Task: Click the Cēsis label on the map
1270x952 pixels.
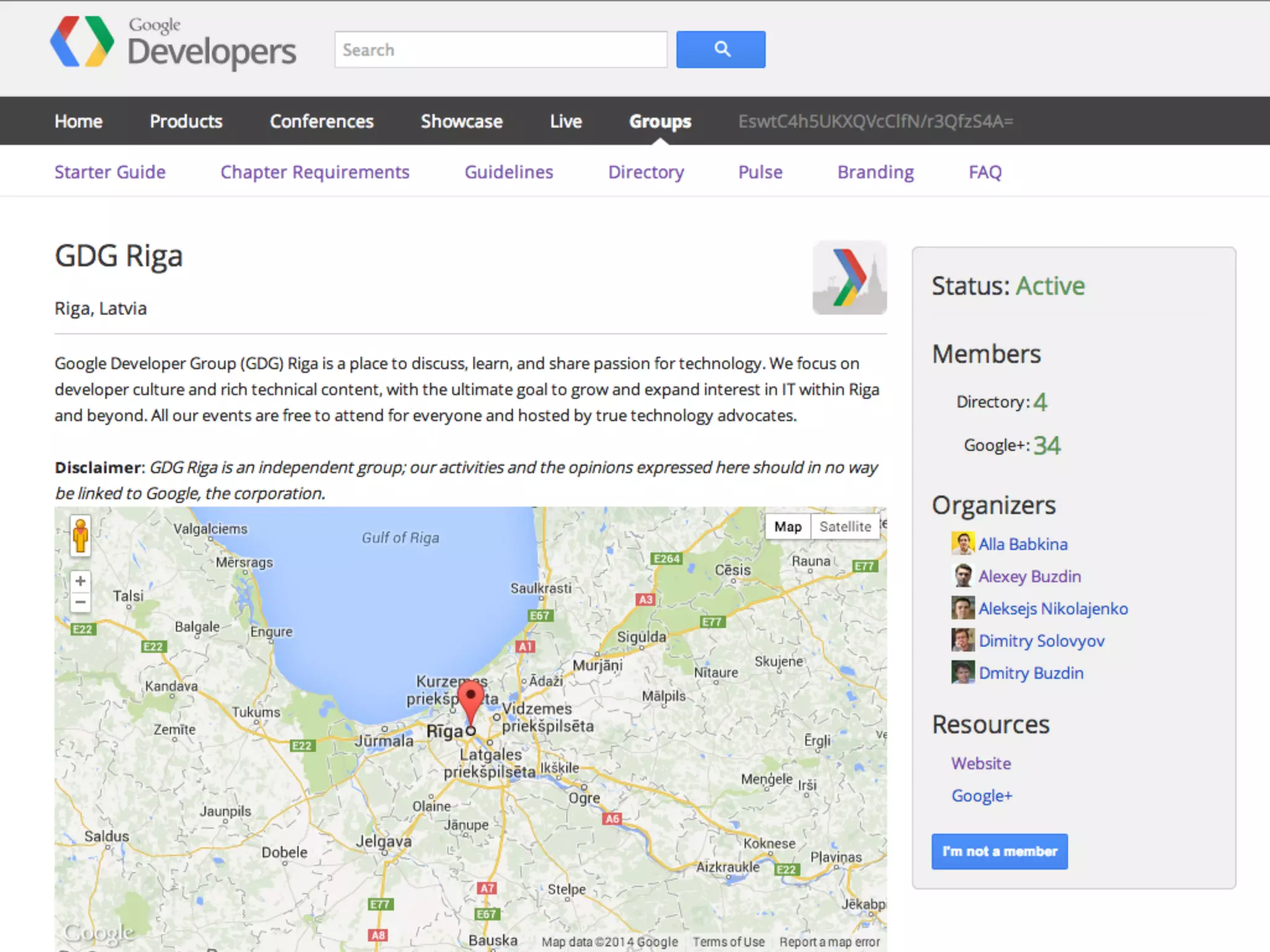Action: tap(732, 570)
